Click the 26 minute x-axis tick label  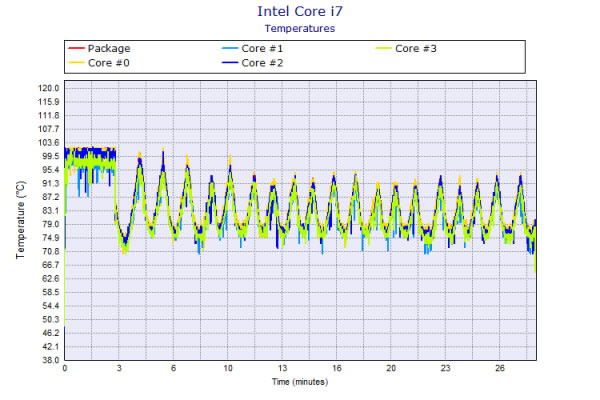click(x=500, y=369)
